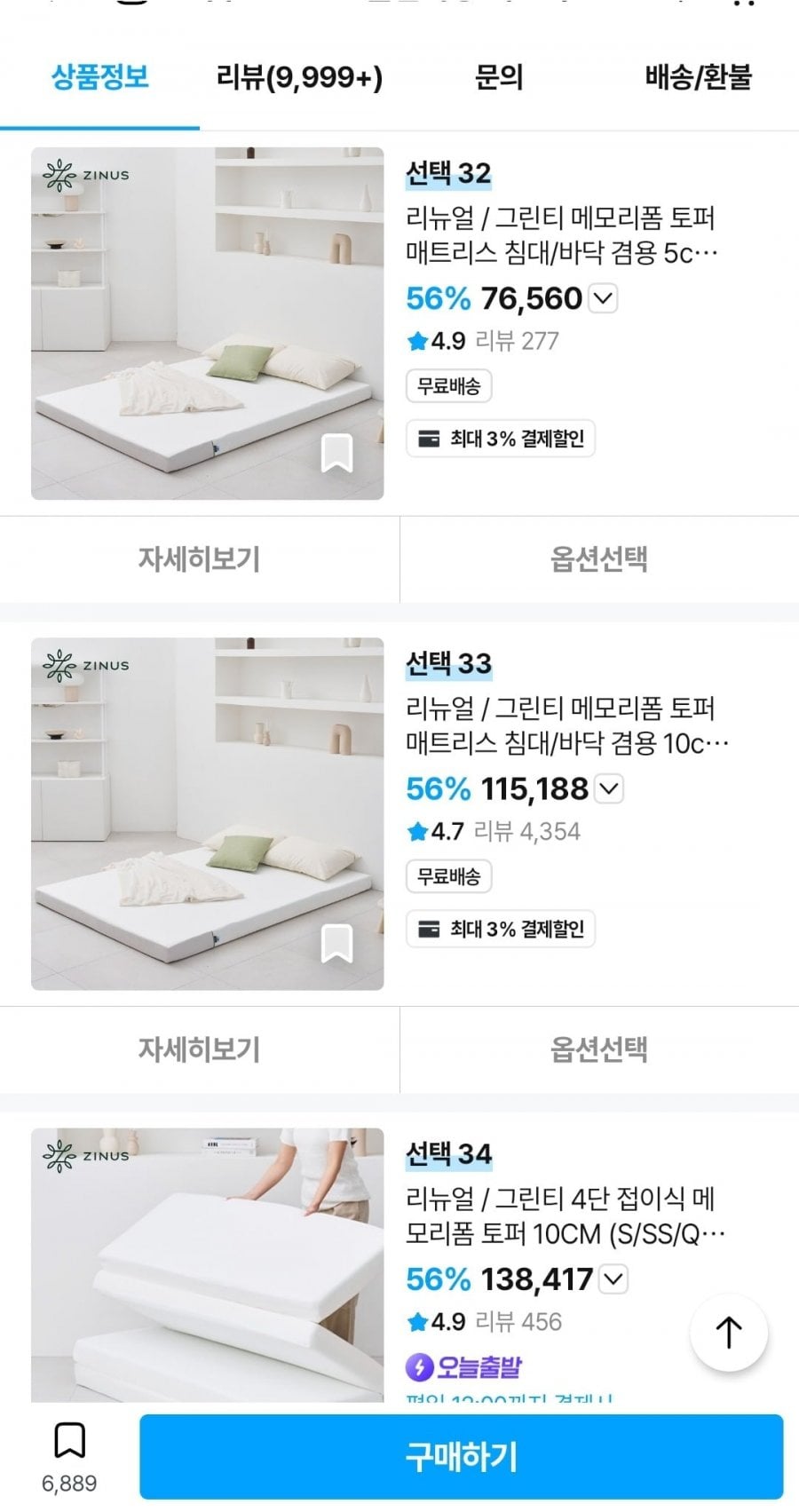This screenshot has width=799, height=1512.
Task: Click the 무료배송 badge under 선택 33
Action: [x=449, y=876]
